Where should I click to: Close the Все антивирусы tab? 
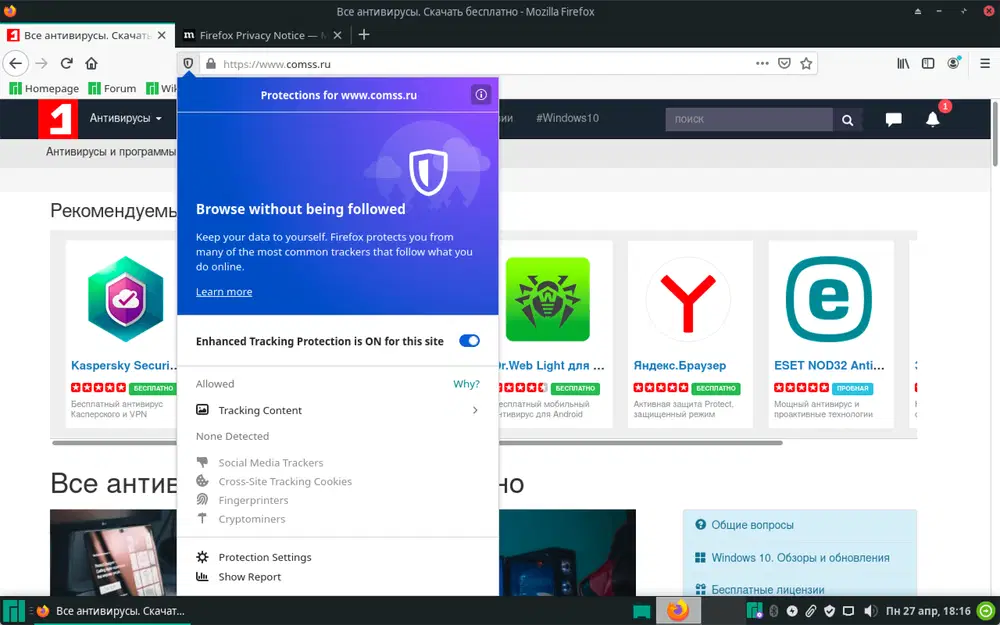162,35
